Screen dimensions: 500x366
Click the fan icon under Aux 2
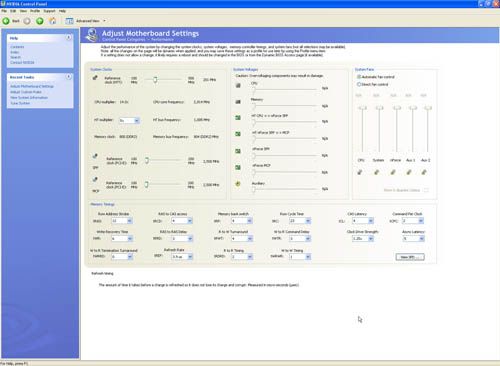[x=424, y=172]
